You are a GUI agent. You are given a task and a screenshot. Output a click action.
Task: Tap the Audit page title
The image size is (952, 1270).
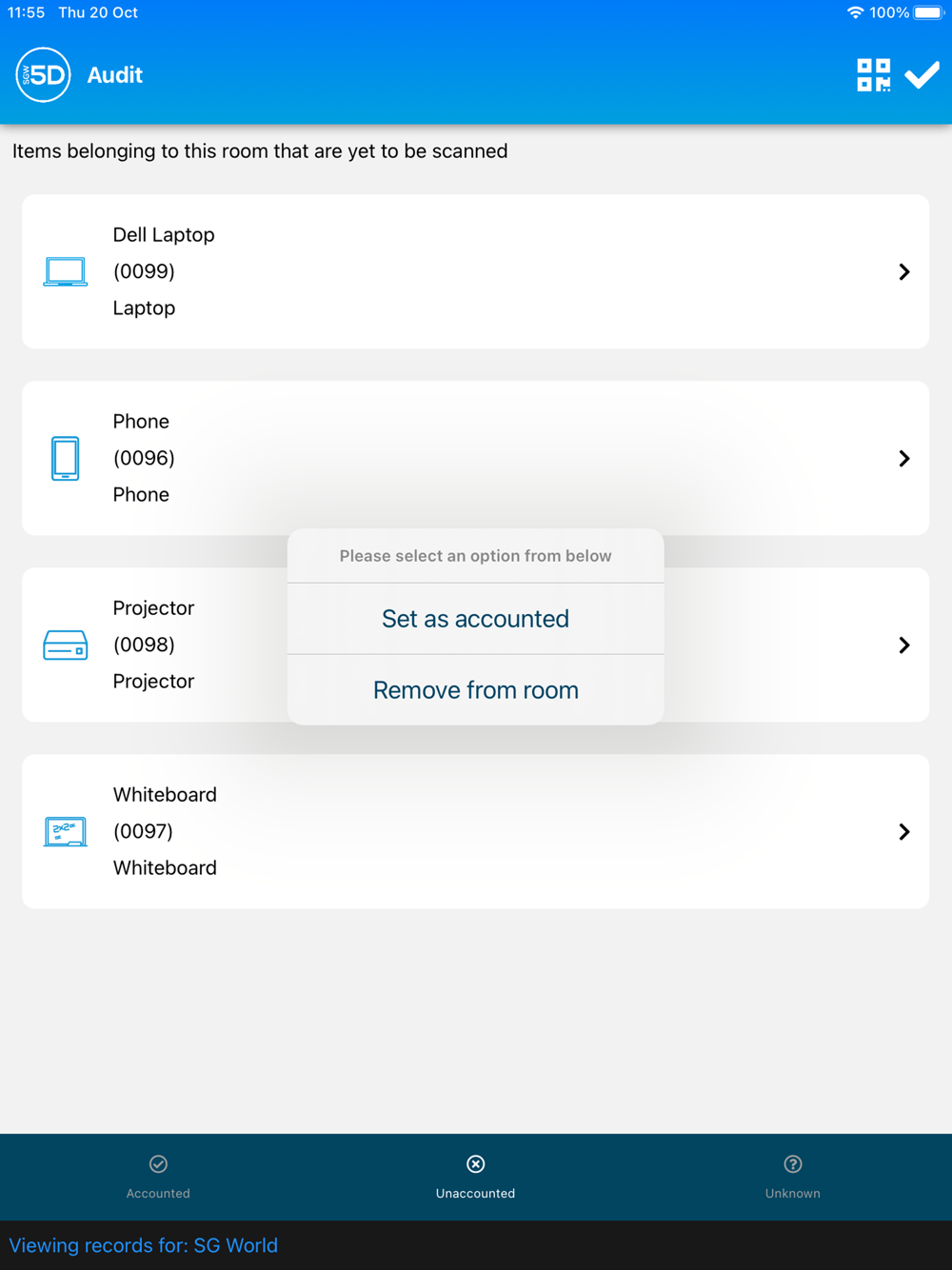coord(114,75)
